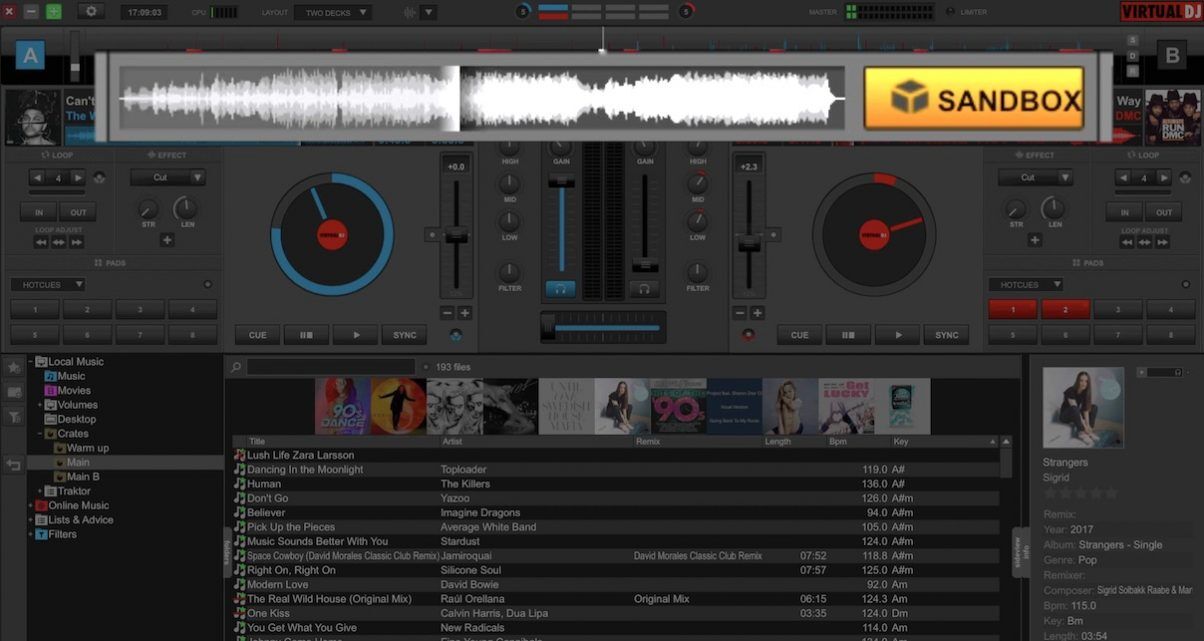1204x641 pixels.
Task: Open the TWO DECKS layout dropdown
Action: (333, 13)
